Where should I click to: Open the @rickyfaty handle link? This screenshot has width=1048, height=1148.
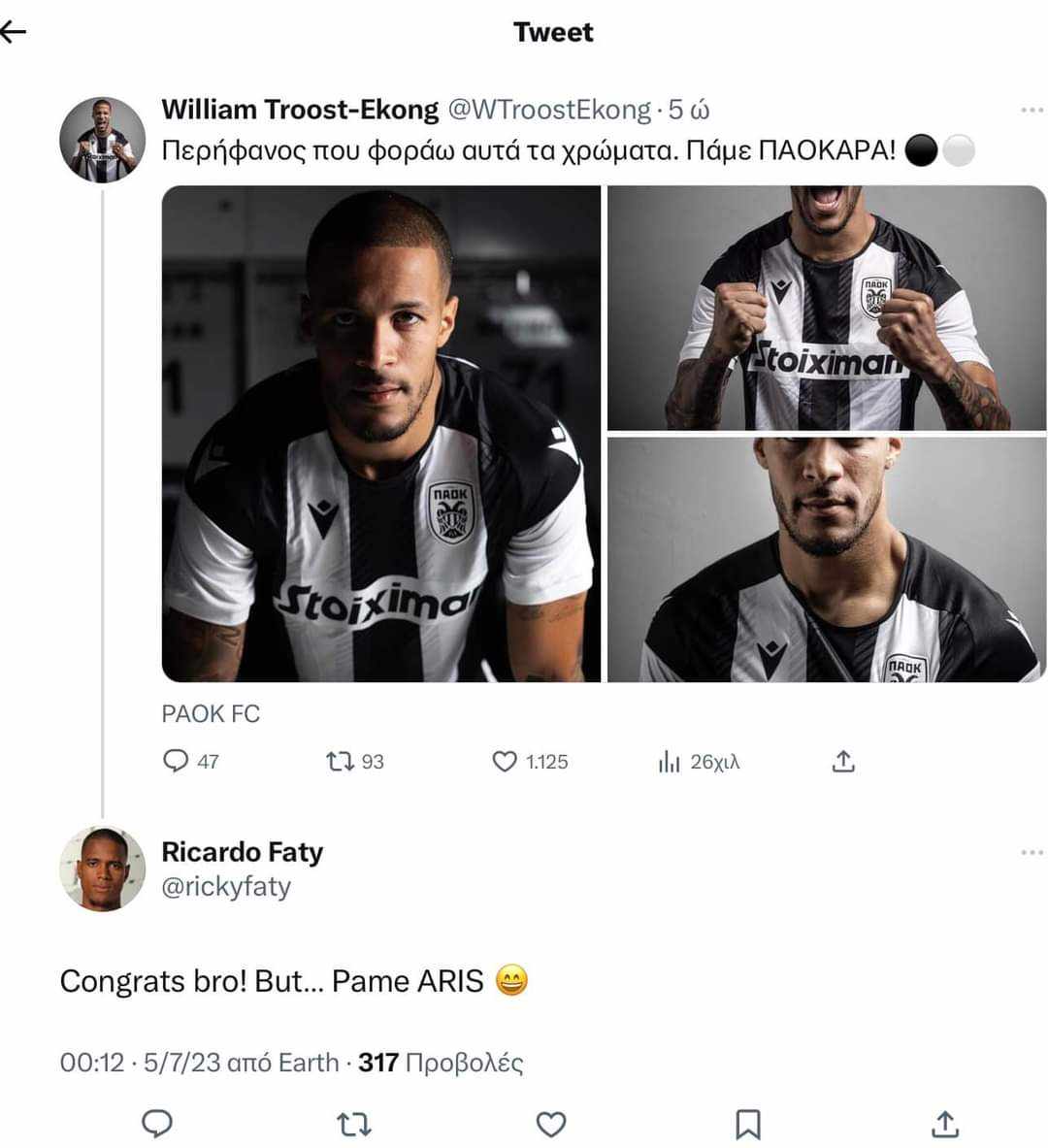pyautogui.click(x=226, y=886)
